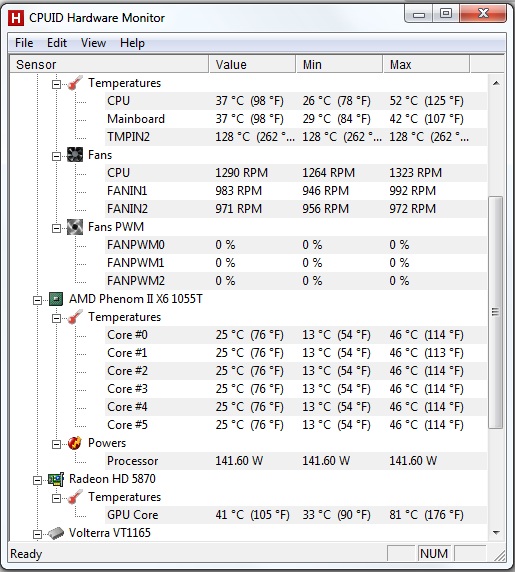
Task: Click the vertical scrollbar thumb
Action: coord(495,312)
